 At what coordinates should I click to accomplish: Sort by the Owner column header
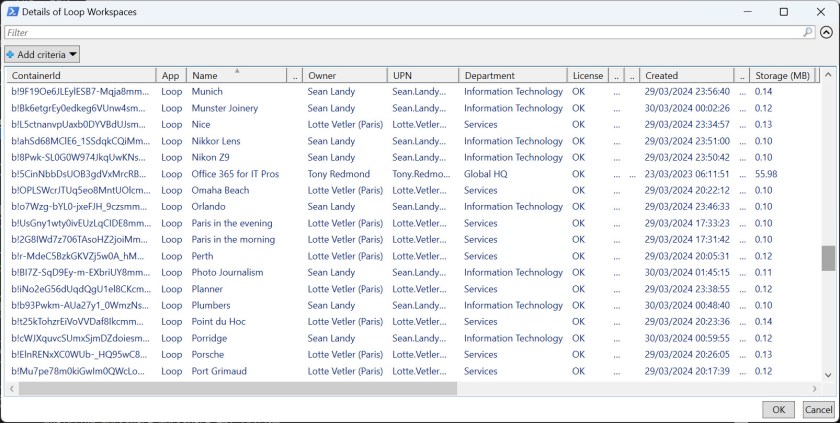[x=344, y=75]
